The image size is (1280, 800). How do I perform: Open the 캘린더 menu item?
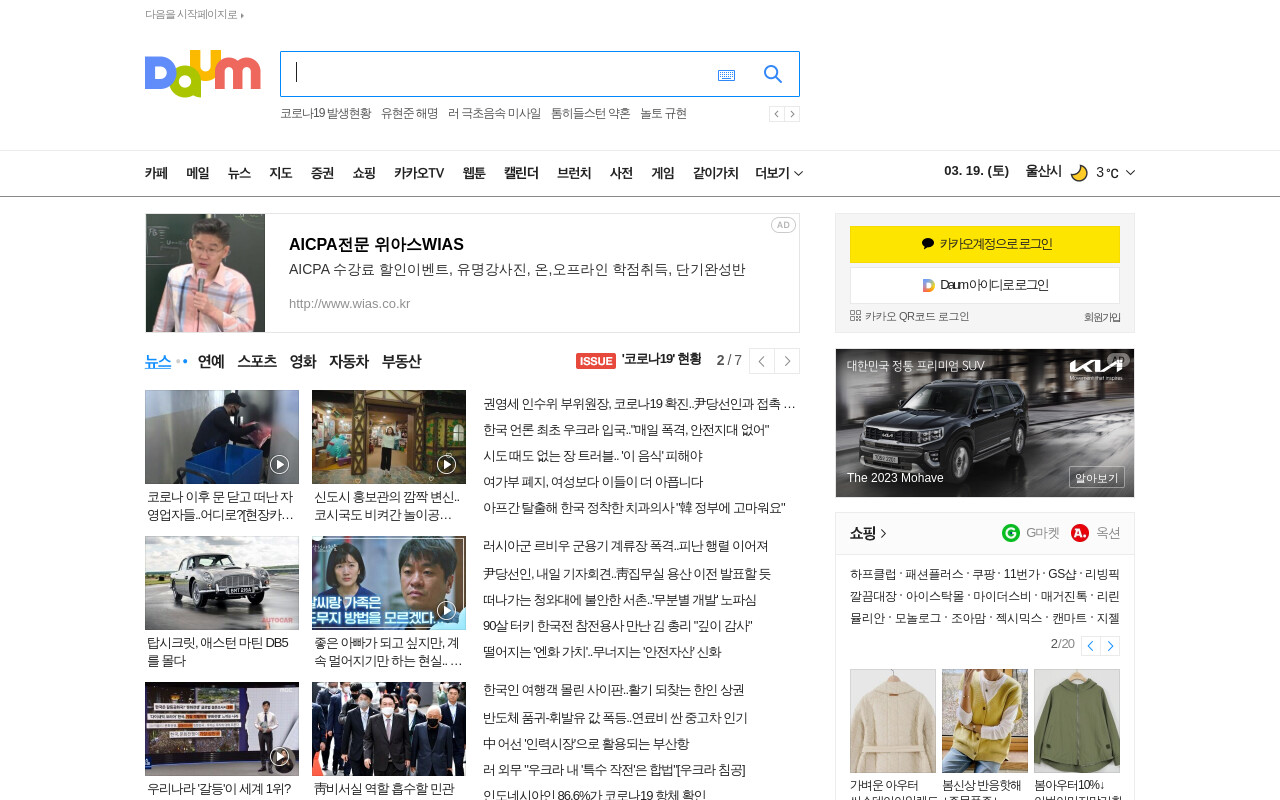pyautogui.click(x=521, y=173)
